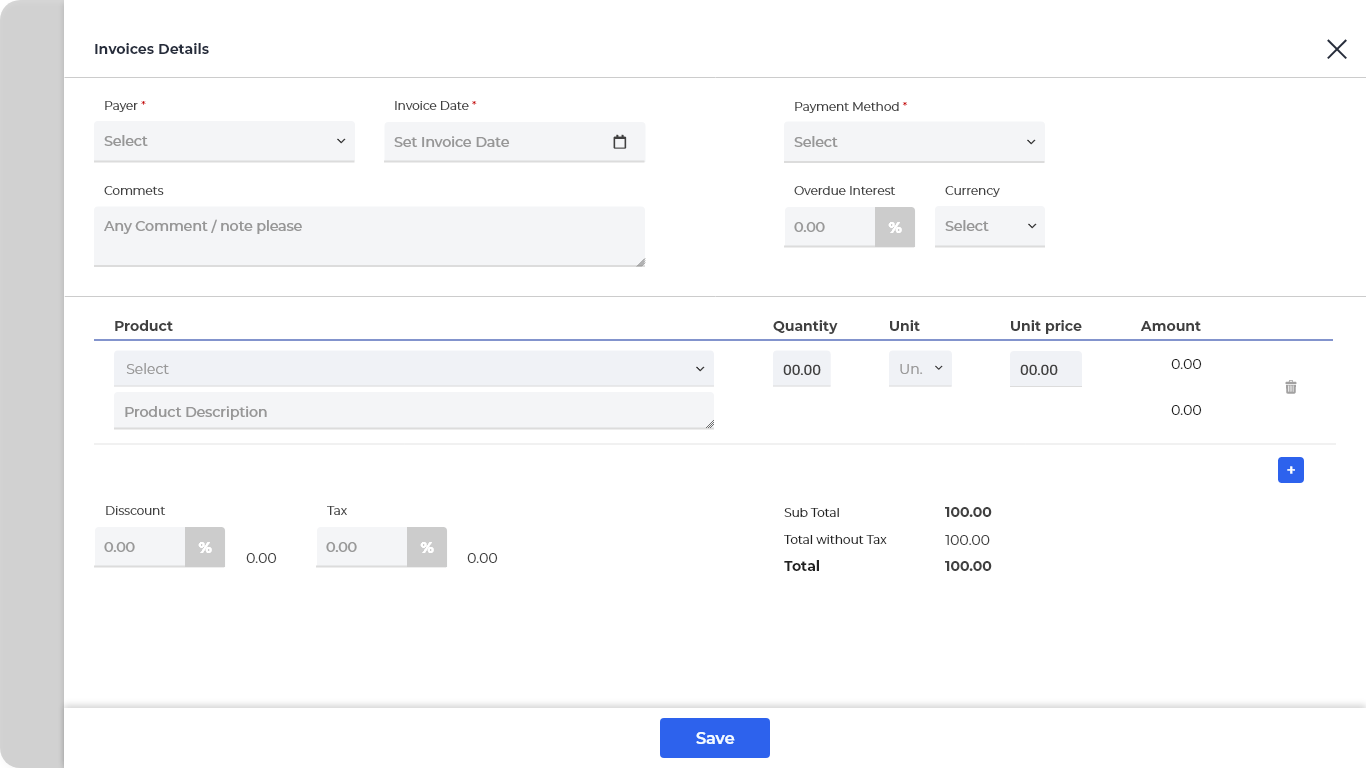Focus the Comments text area
This screenshot has height=768, width=1366.
[369, 236]
